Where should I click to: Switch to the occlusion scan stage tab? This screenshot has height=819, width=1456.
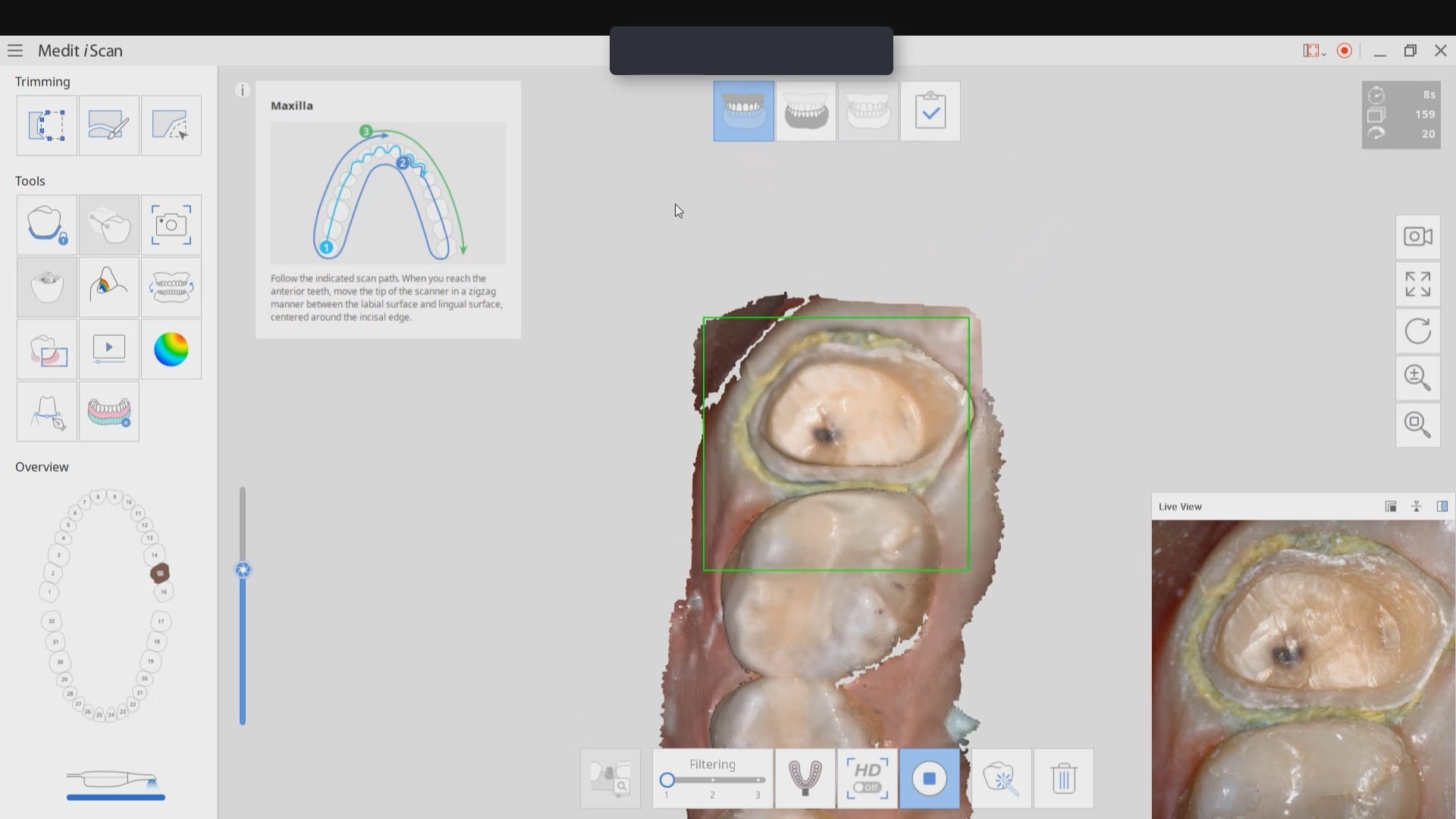868,111
